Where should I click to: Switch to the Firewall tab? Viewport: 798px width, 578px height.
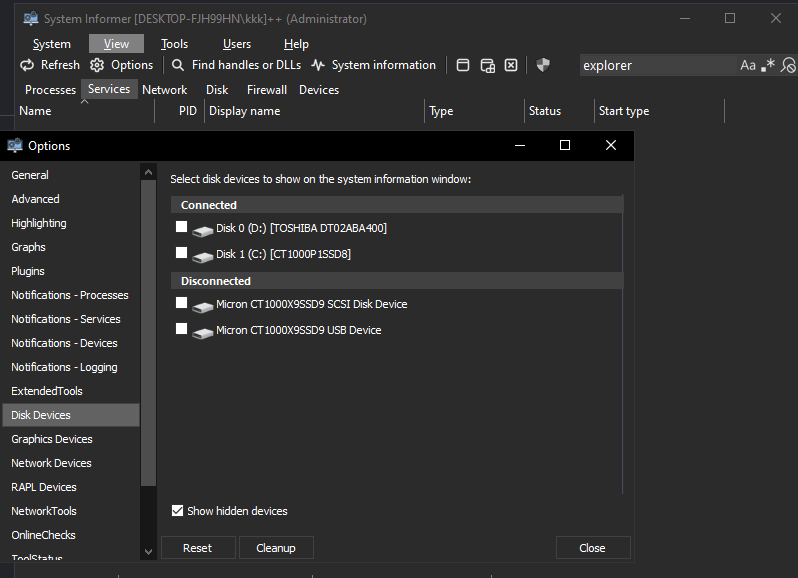267,90
